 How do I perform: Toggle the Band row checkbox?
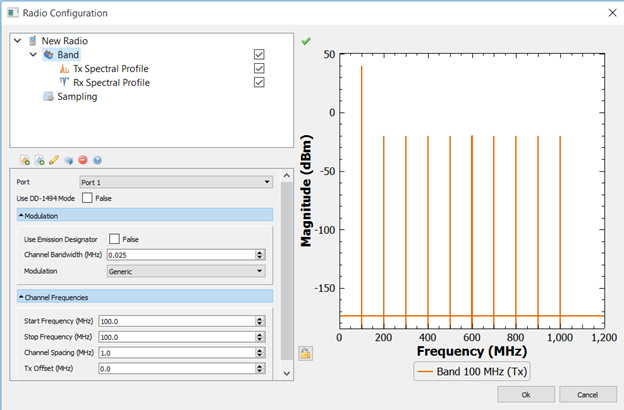coord(259,54)
